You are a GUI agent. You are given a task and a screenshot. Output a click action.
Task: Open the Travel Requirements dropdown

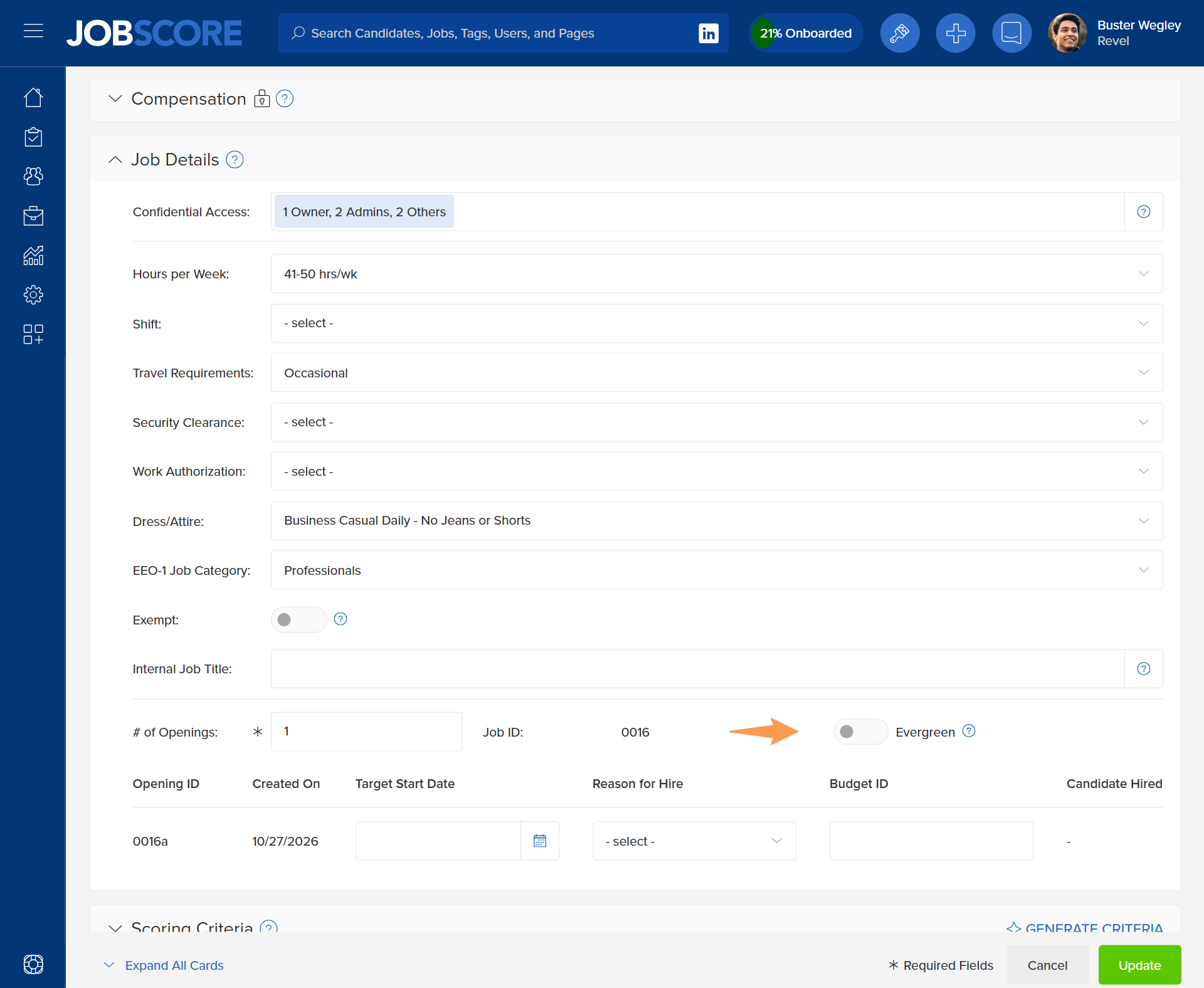click(x=717, y=373)
